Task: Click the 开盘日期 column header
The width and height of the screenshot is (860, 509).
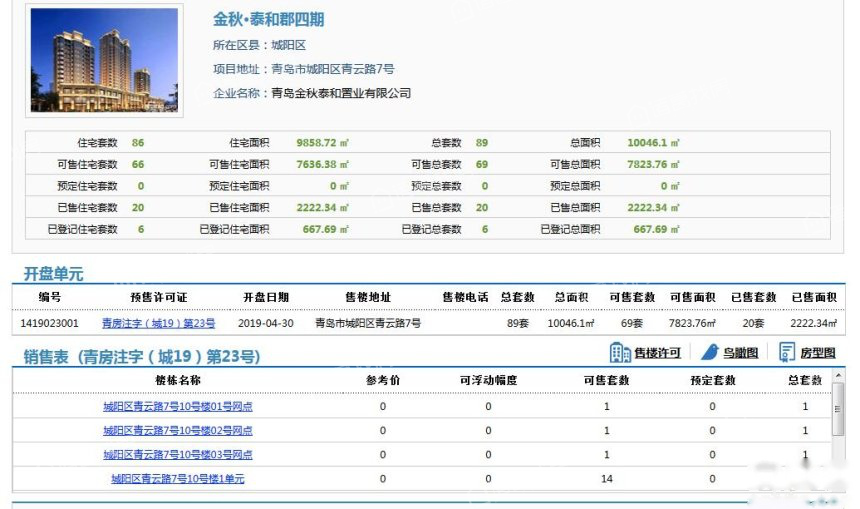Action: [265, 297]
